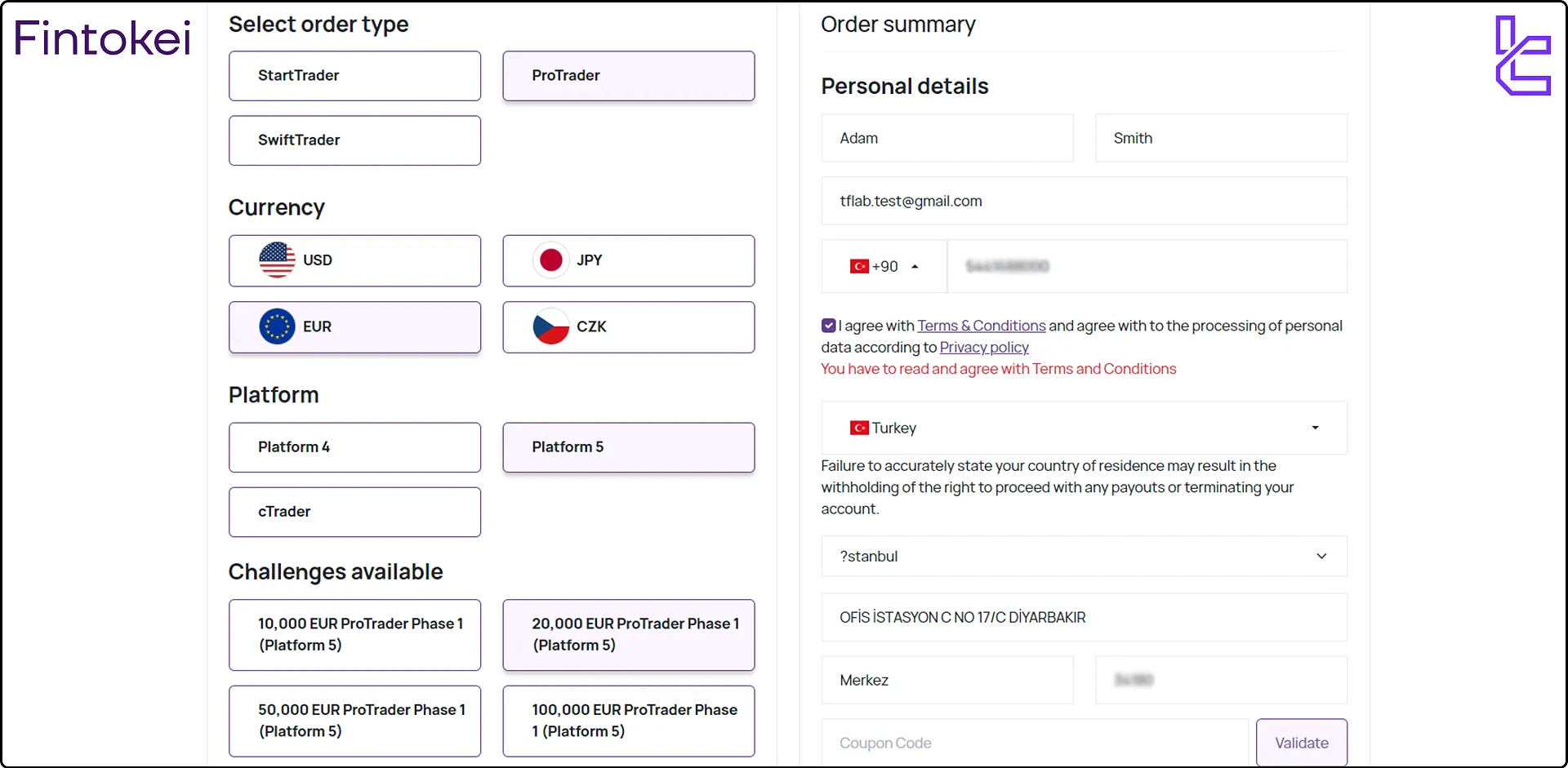The height and width of the screenshot is (768, 1568).
Task: Click the first name field Adam
Action: [x=947, y=138]
